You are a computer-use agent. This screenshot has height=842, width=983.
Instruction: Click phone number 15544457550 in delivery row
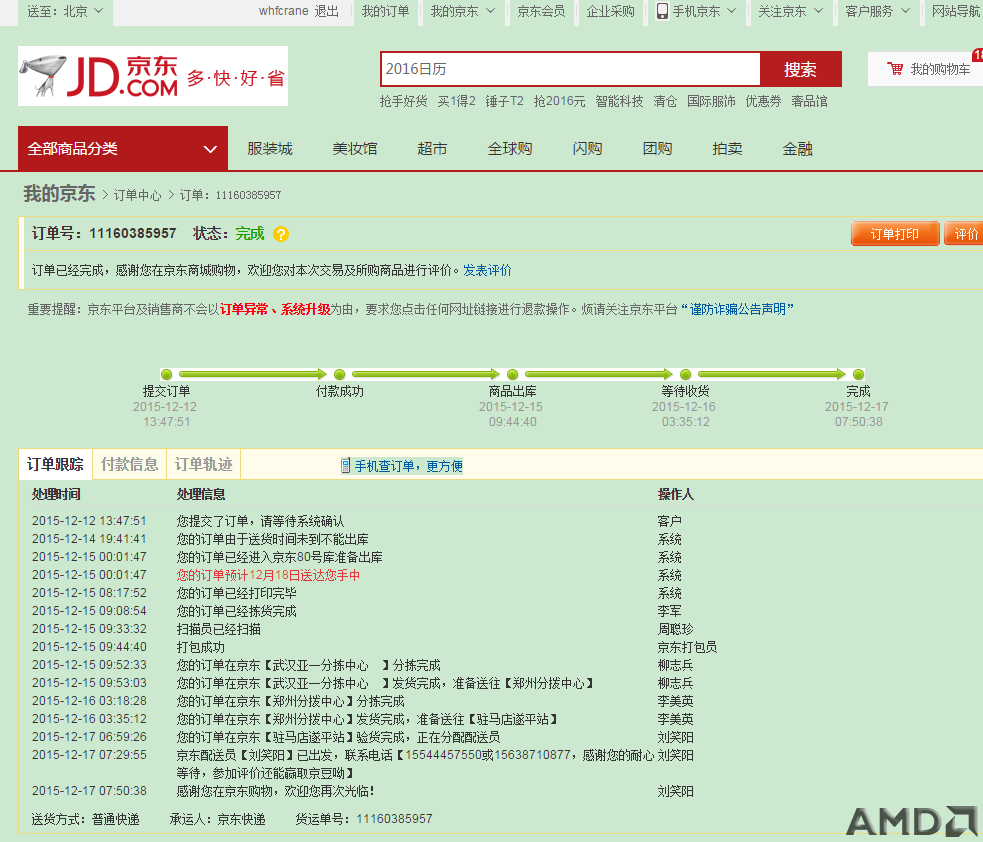444,755
